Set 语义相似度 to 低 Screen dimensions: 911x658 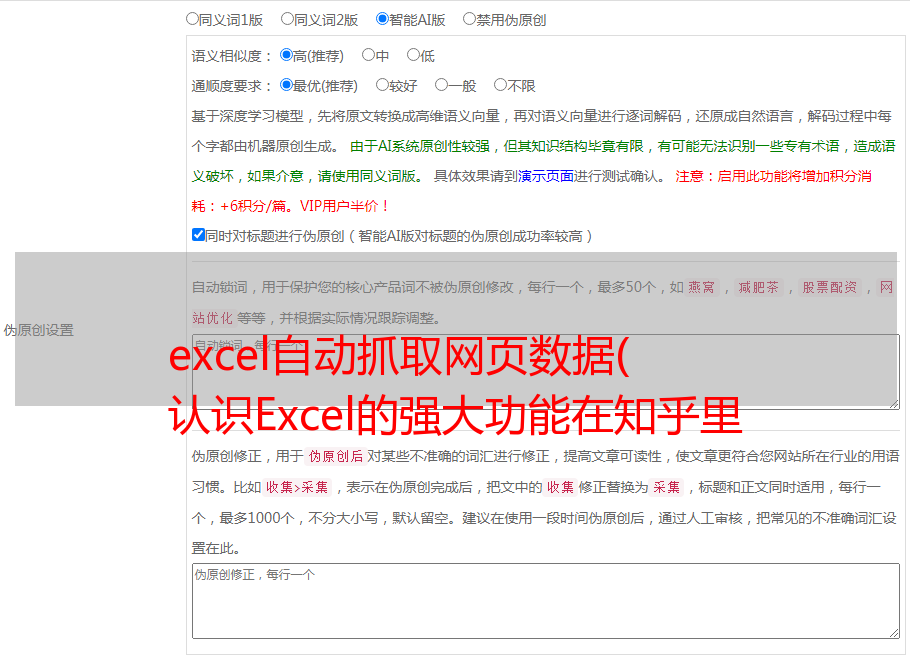point(413,55)
